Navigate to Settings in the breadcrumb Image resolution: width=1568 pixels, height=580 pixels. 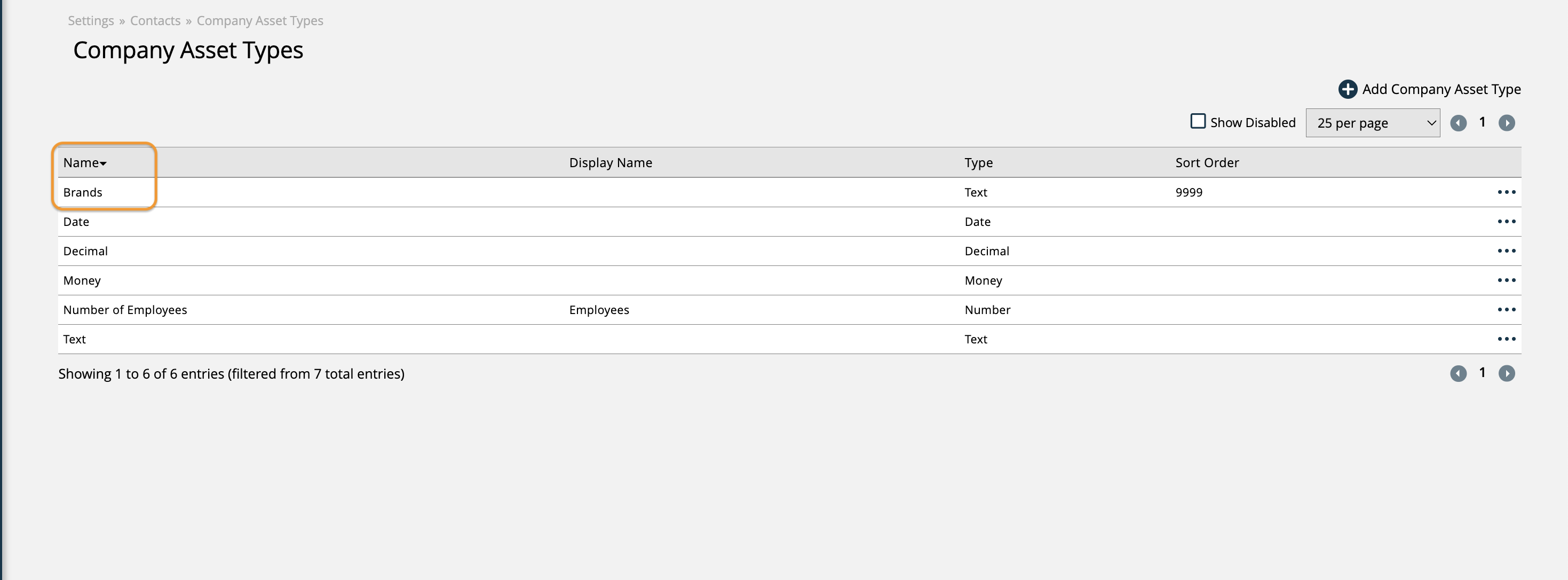point(91,21)
